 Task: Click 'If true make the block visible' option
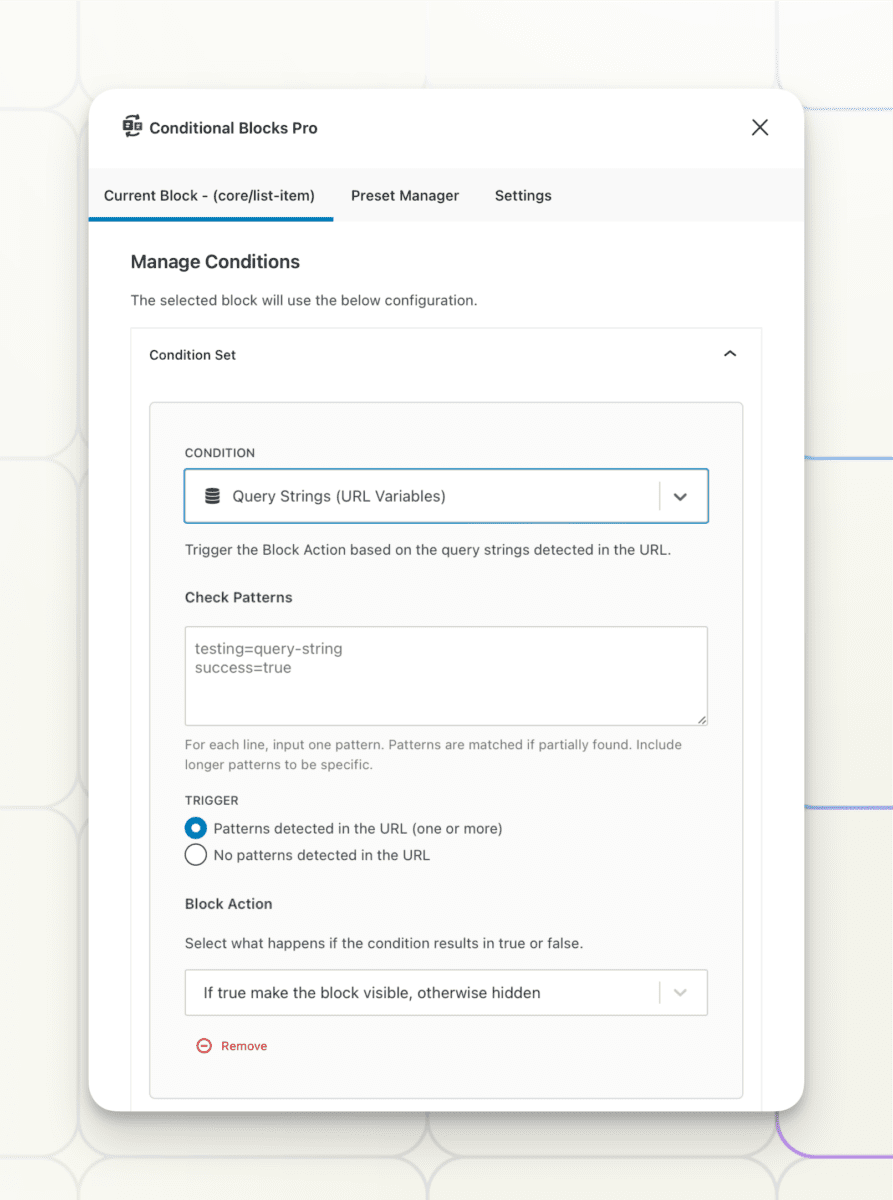[372, 993]
